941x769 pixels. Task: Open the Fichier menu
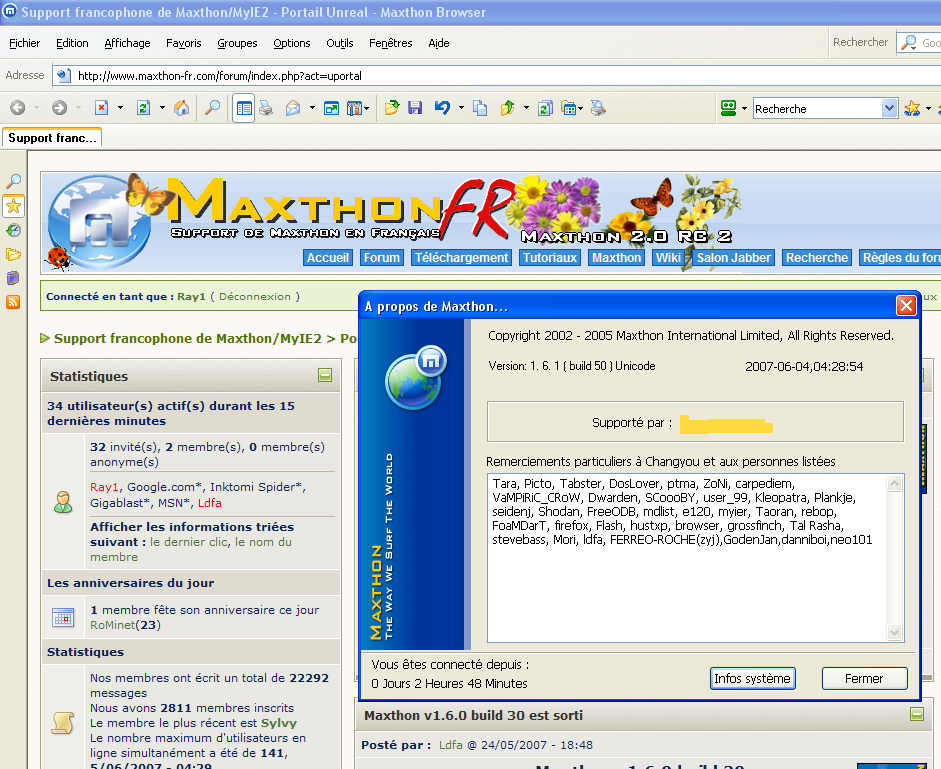25,43
